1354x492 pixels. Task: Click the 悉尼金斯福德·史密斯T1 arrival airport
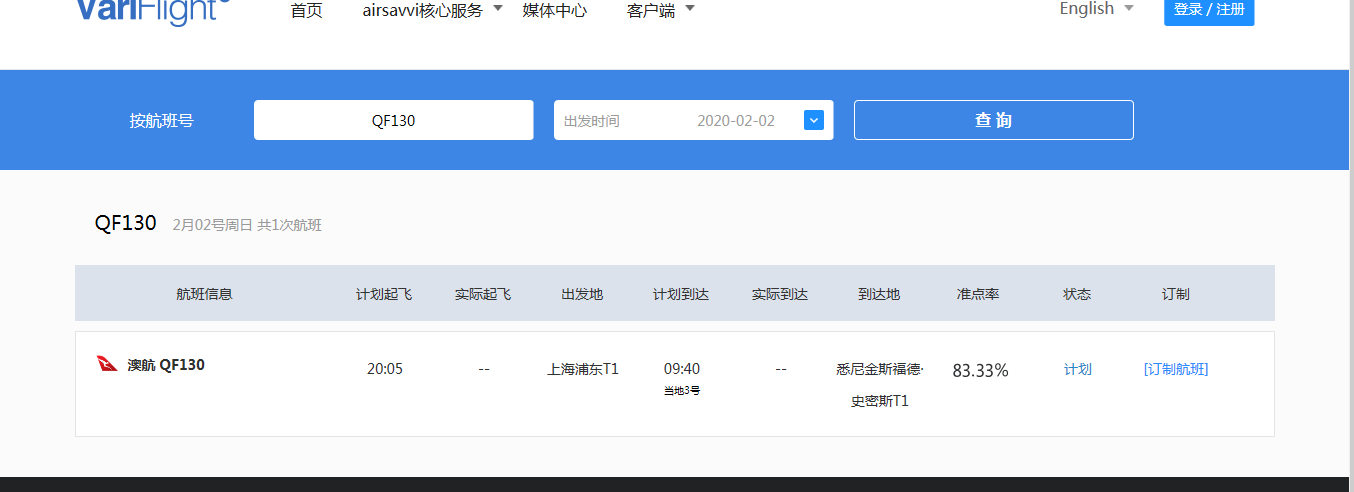click(880, 385)
